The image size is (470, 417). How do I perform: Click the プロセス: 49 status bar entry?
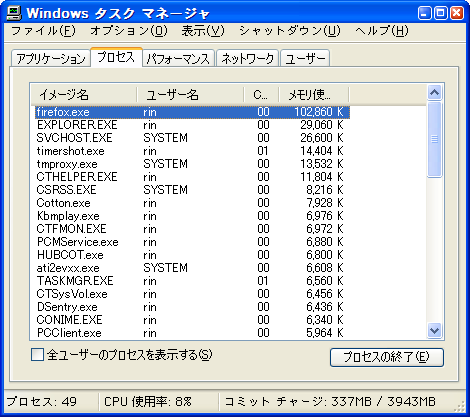[x=42, y=402]
